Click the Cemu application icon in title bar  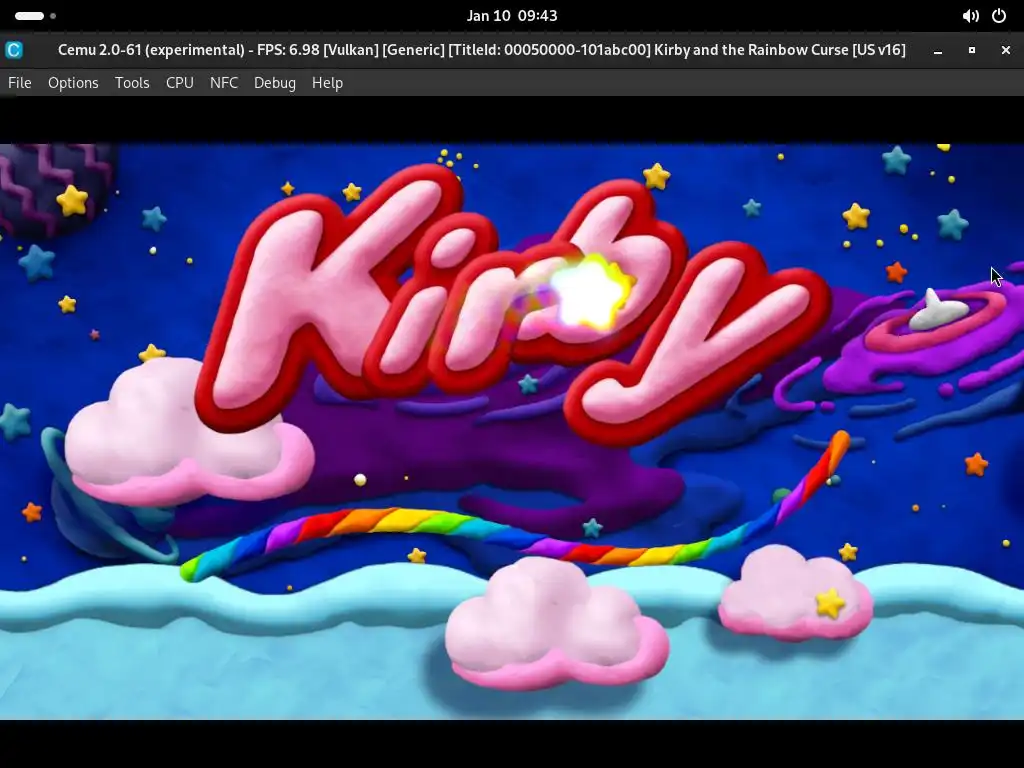(14, 50)
